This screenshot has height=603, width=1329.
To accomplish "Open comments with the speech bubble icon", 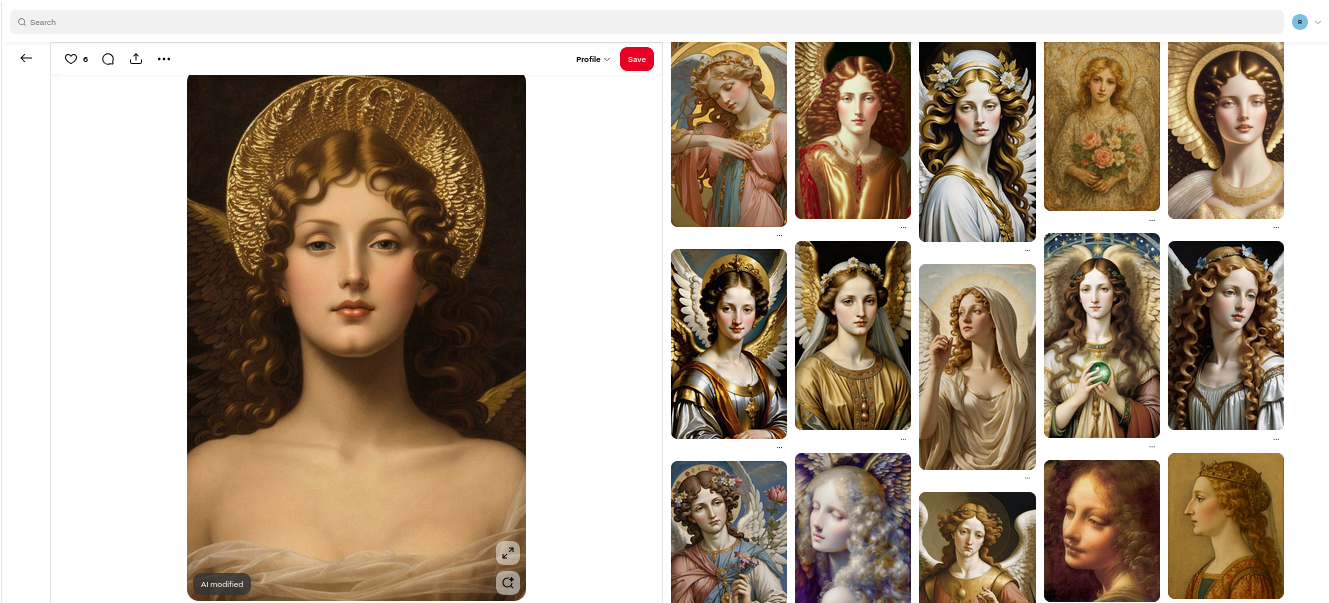I will coord(108,59).
